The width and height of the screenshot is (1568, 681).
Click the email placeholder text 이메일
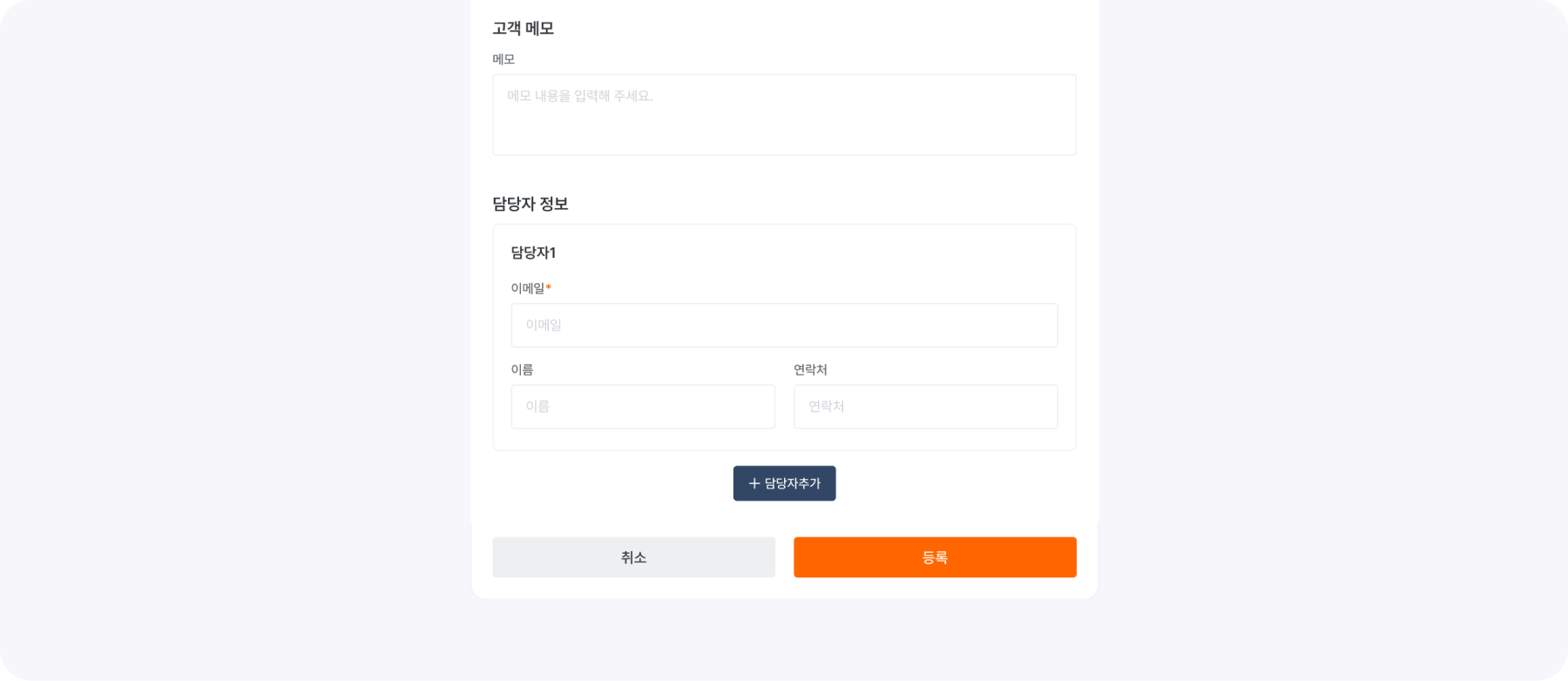544,325
